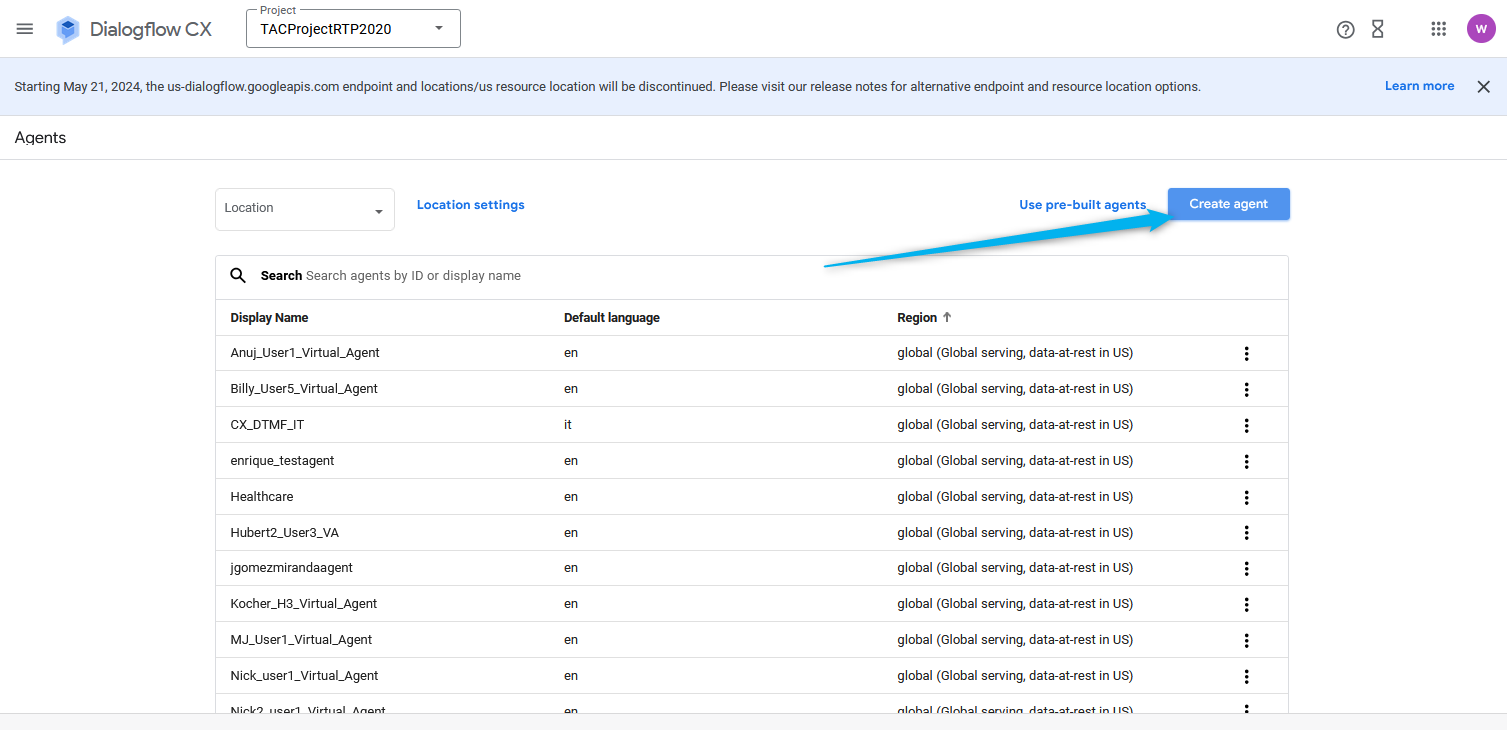Open options menu for Kocher_H3_Virtual_Agent
The image size is (1507, 730).
pos(1247,604)
